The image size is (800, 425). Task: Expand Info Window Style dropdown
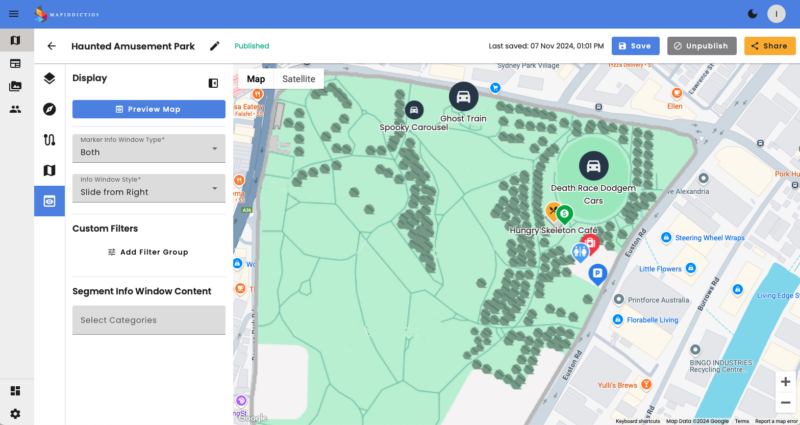coord(148,187)
